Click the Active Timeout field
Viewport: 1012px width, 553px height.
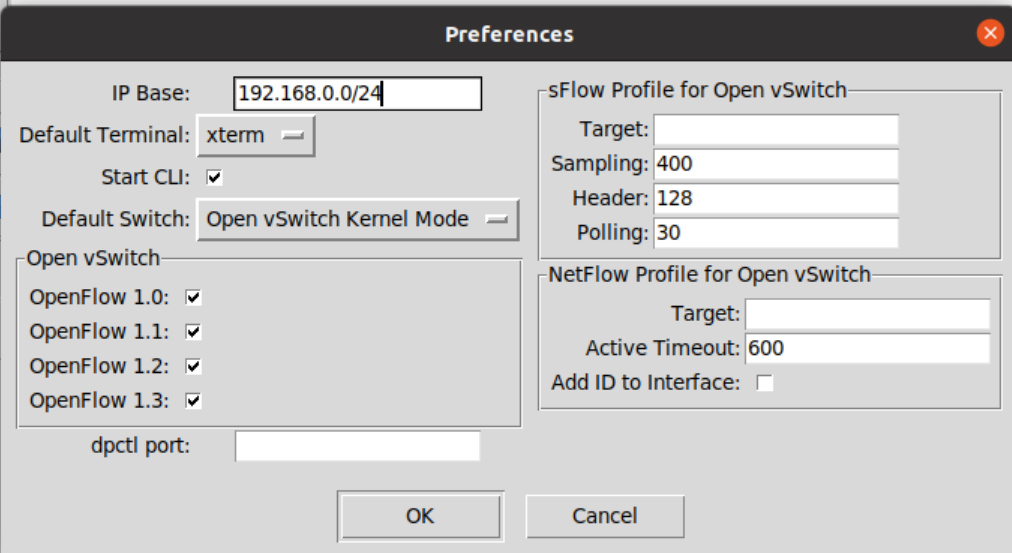click(x=867, y=348)
